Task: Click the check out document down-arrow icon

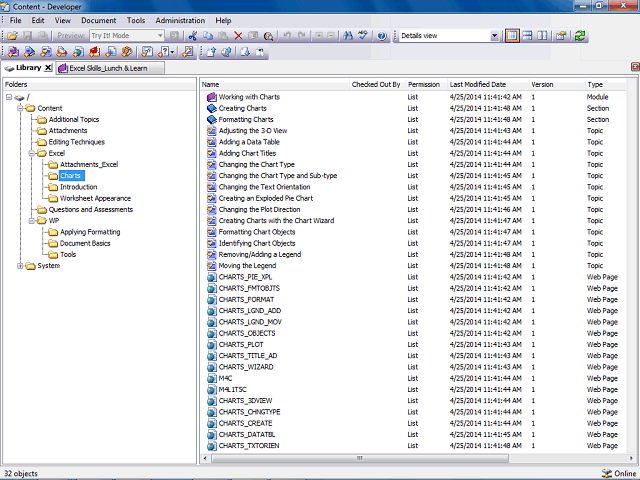Action: point(245,52)
